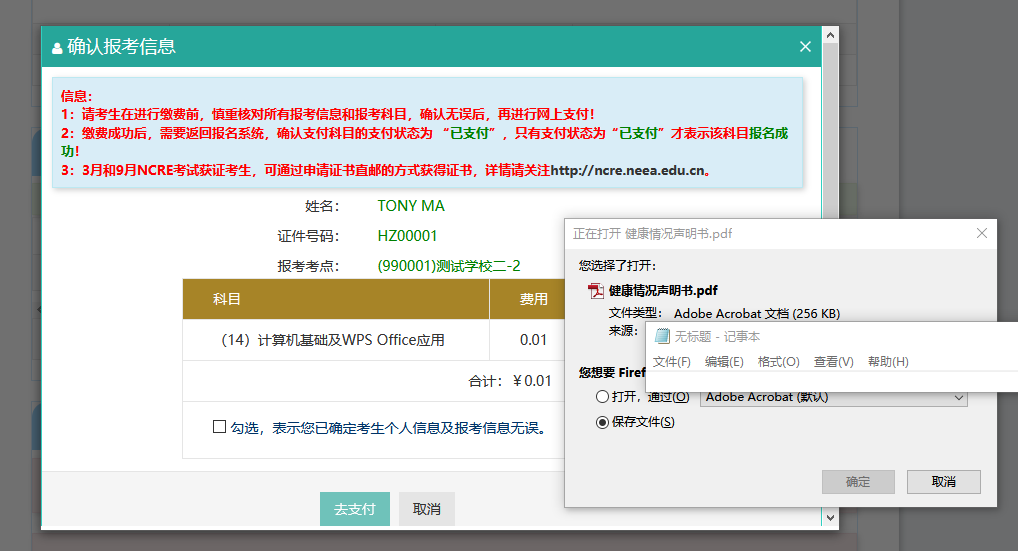The height and width of the screenshot is (551, 1018).
Task: Open the 格式(O) menu in Notepad
Action: [x=778, y=362]
